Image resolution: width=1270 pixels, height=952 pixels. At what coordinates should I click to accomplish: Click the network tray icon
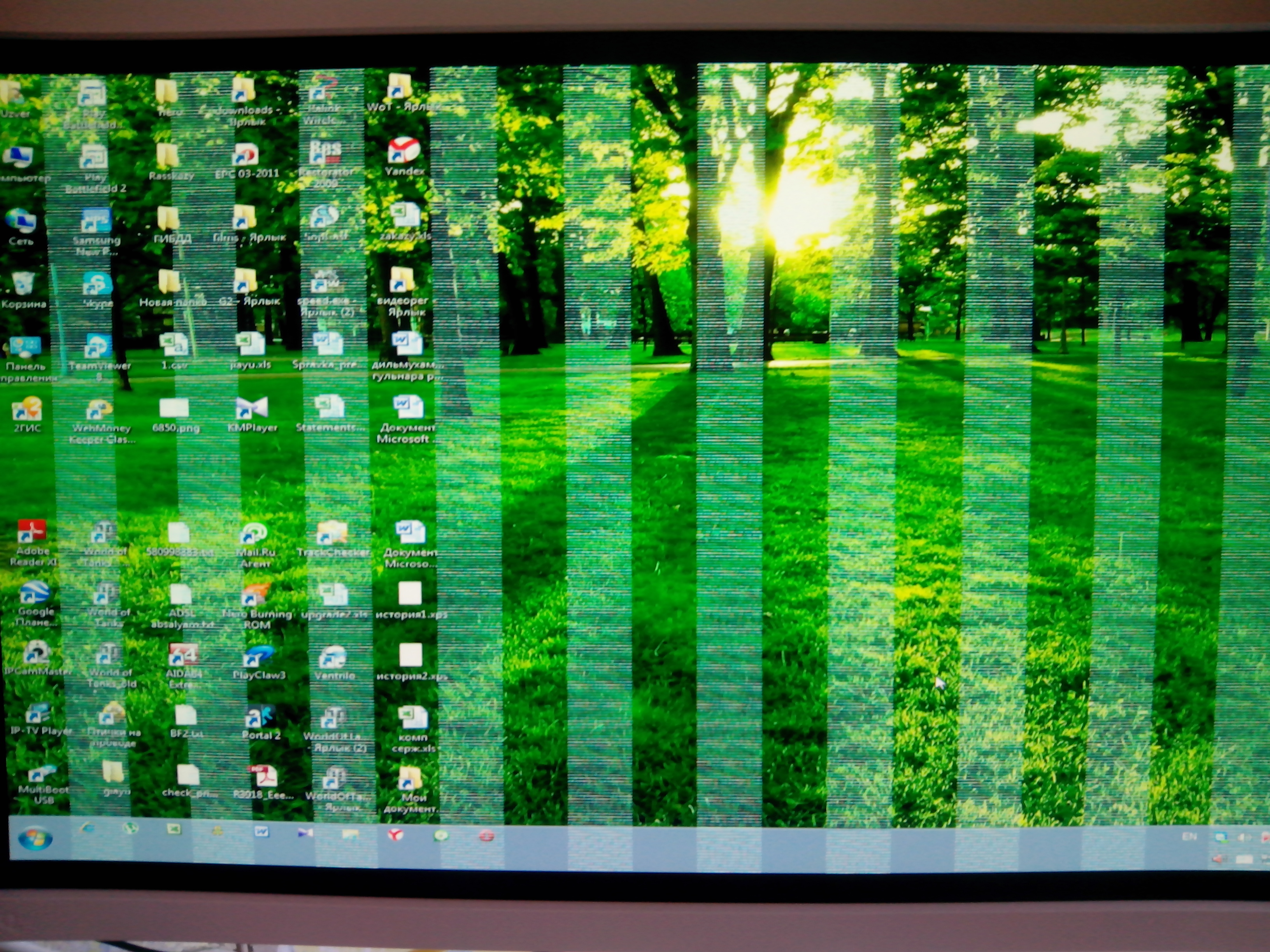[1221, 838]
